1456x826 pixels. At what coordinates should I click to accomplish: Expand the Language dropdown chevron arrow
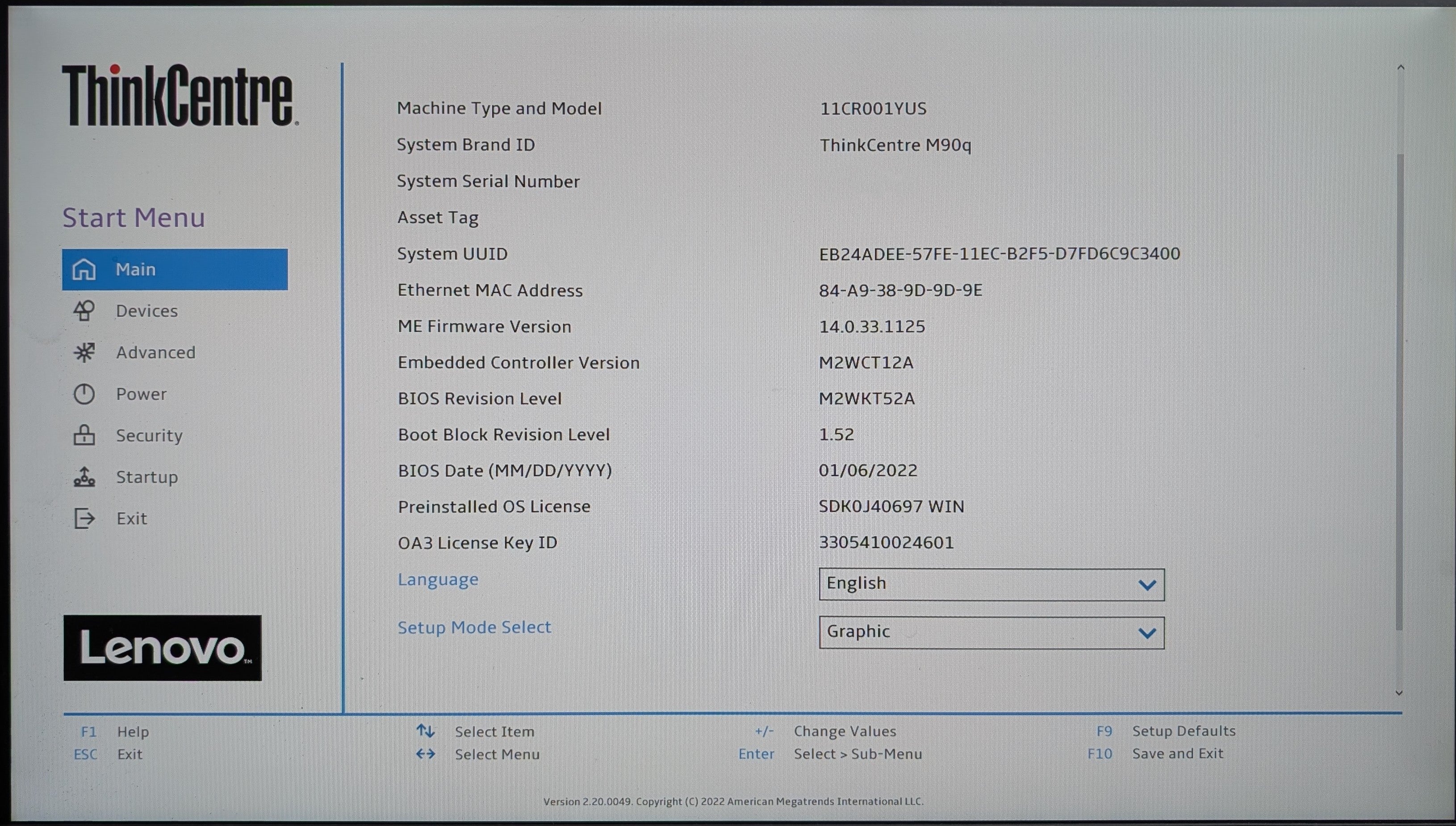[x=1147, y=585]
